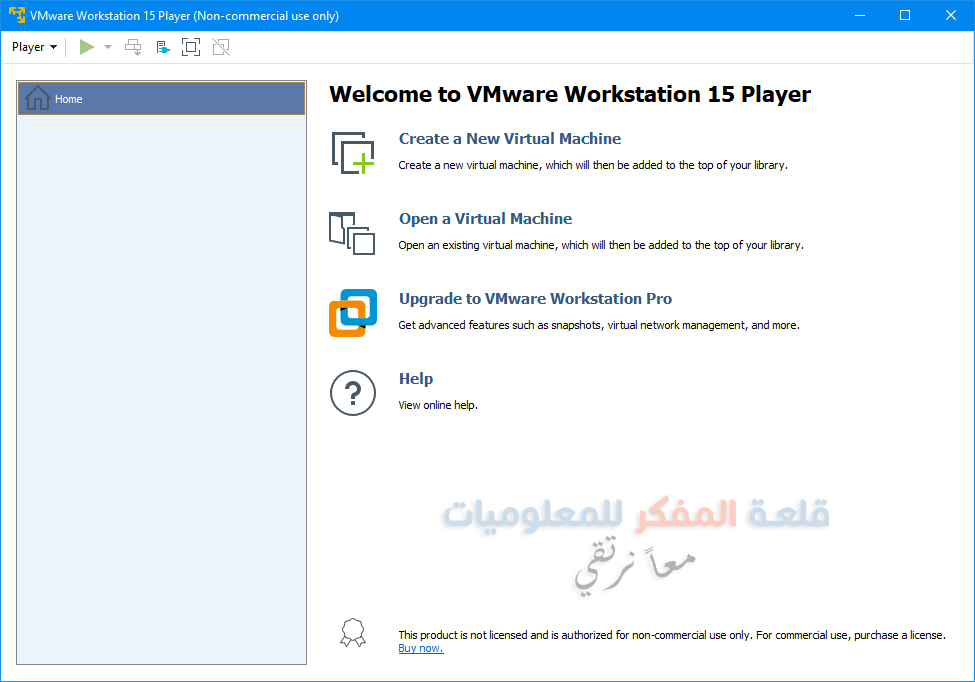Click the license ribbon badge icon
Screen dimensions: 975x682
(x=353, y=633)
